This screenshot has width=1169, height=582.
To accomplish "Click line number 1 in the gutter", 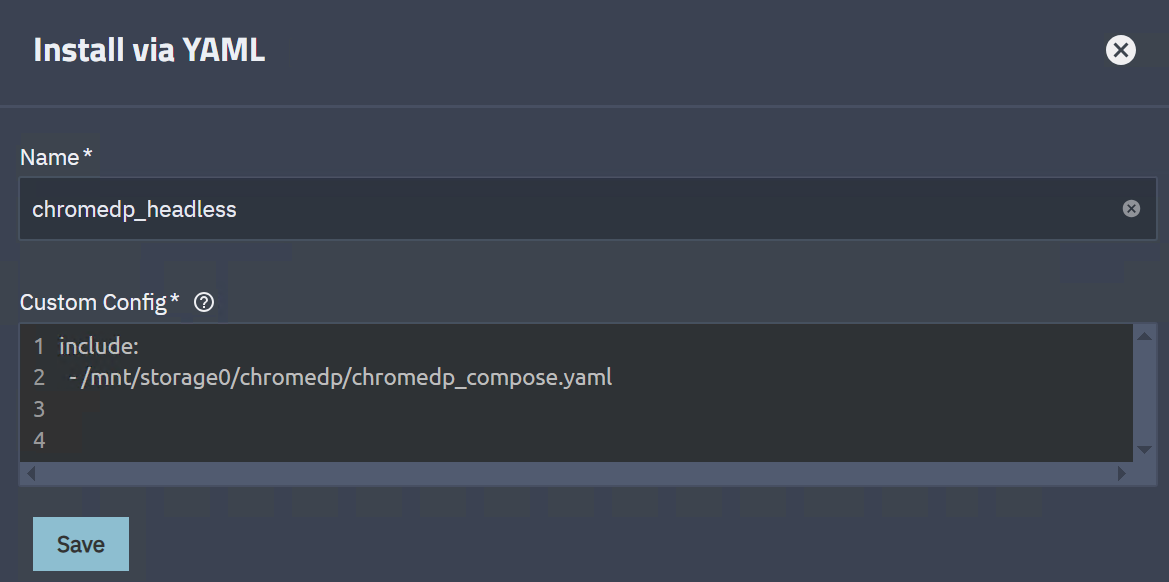I will pos(39,347).
